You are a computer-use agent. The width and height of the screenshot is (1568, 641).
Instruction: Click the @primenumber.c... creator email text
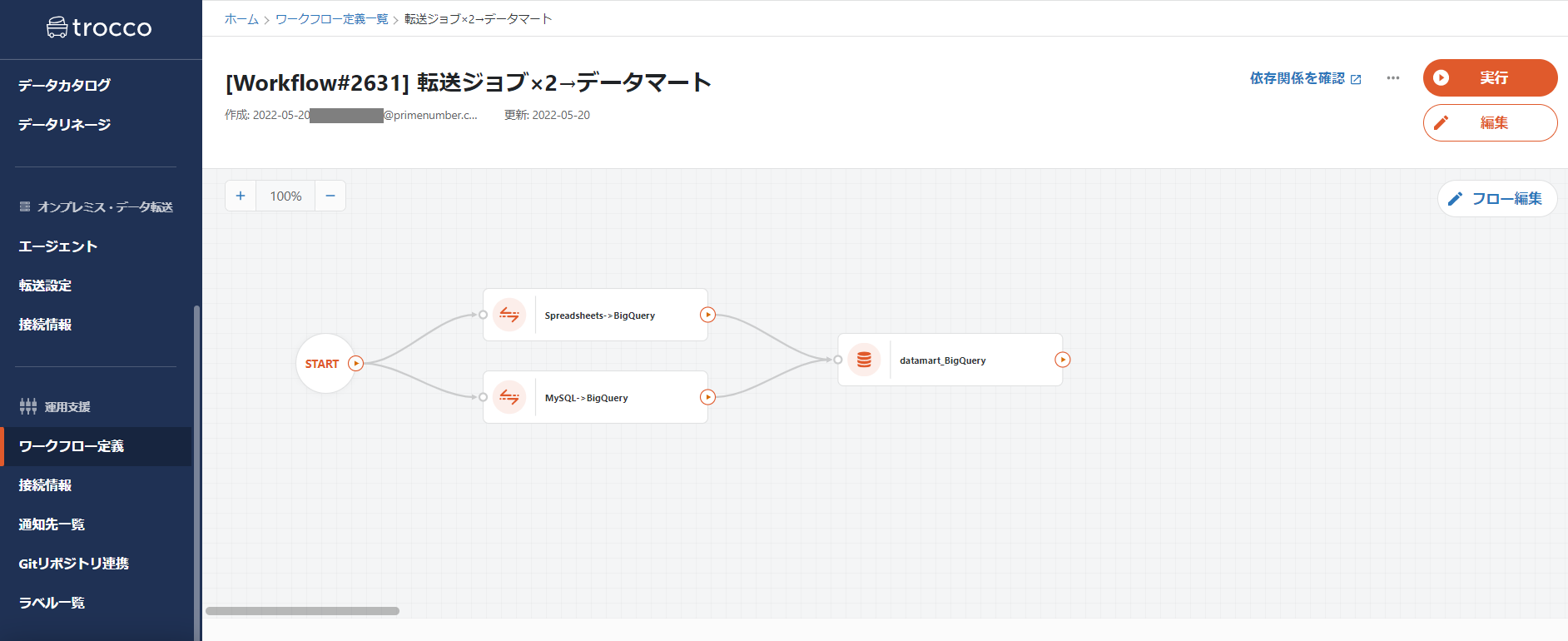[430, 115]
